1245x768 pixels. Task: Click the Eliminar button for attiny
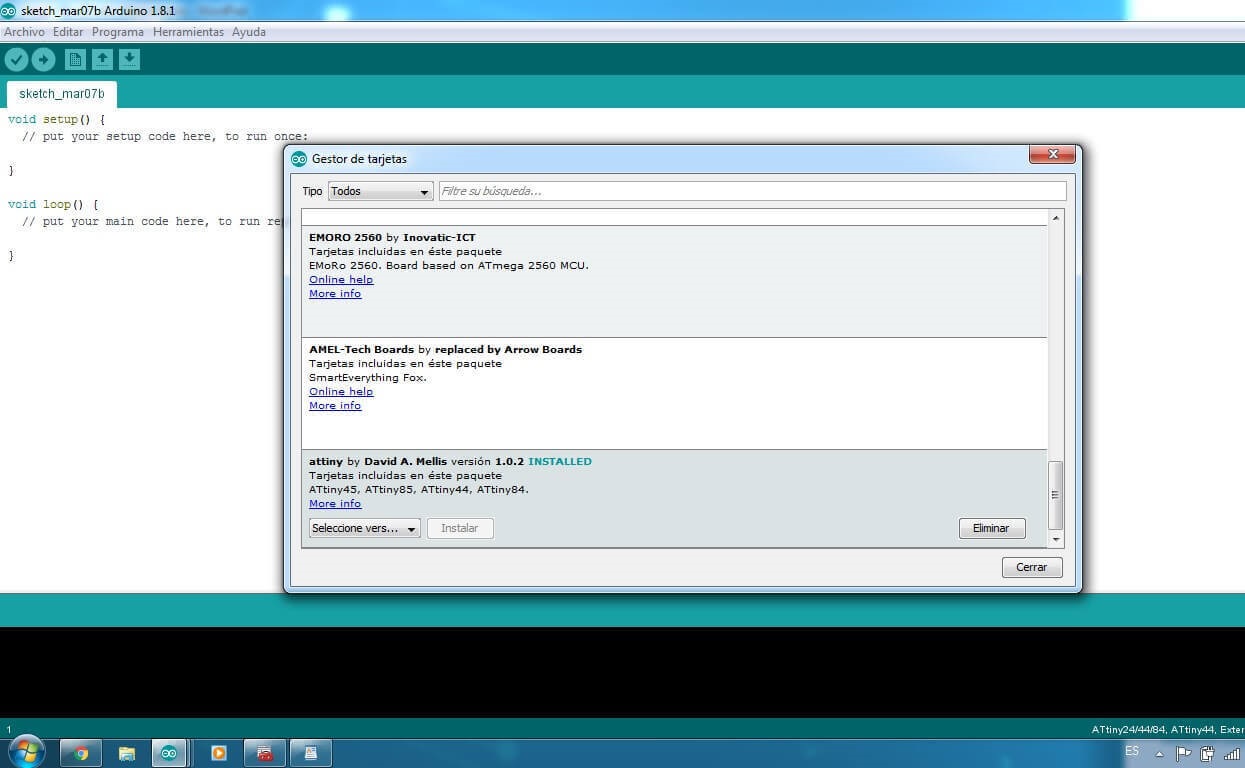(991, 528)
